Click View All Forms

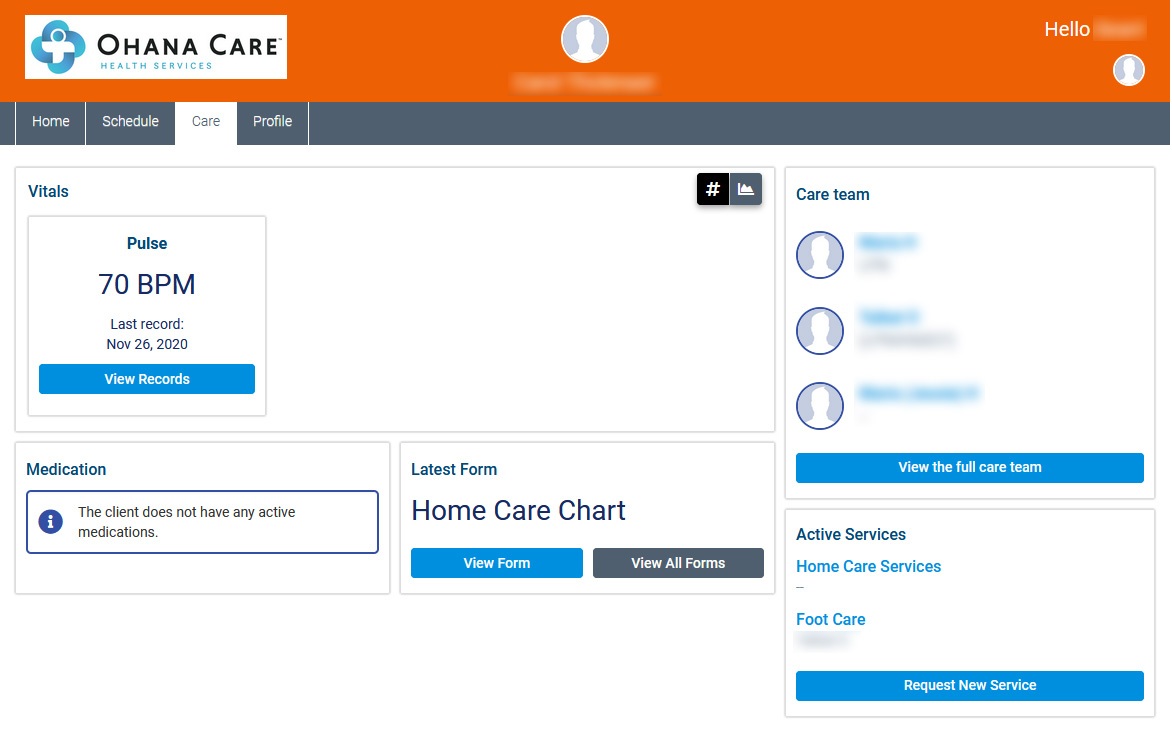point(678,562)
